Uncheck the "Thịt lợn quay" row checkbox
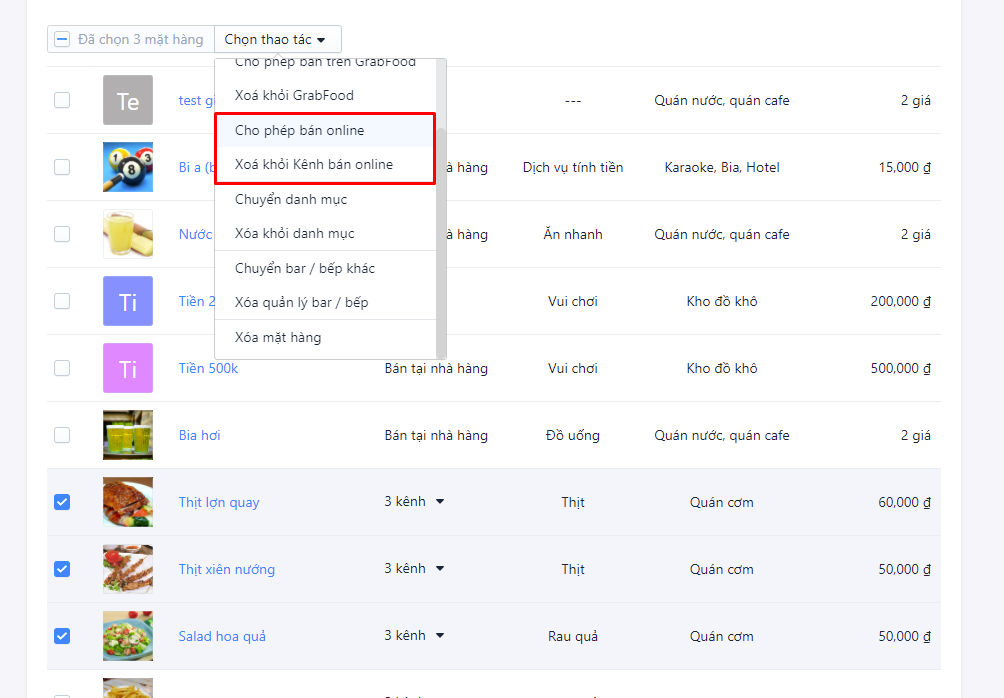 [62, 502]
